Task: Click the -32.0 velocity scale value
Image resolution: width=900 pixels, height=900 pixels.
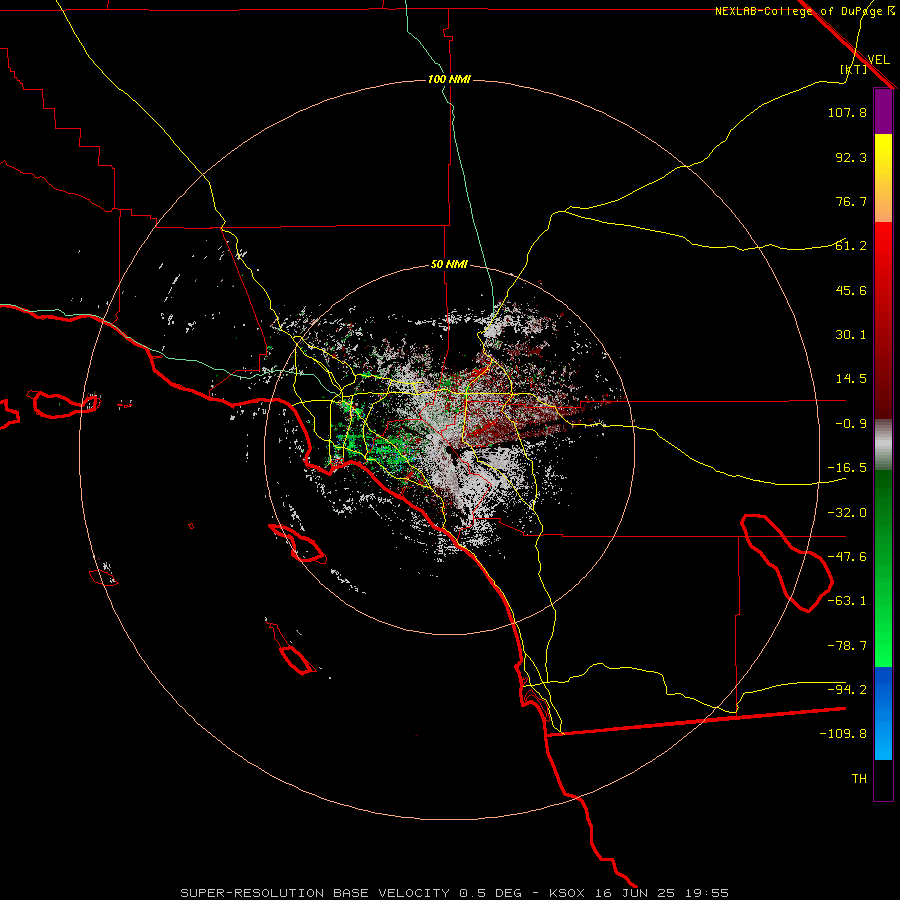Action: point(847,513)
